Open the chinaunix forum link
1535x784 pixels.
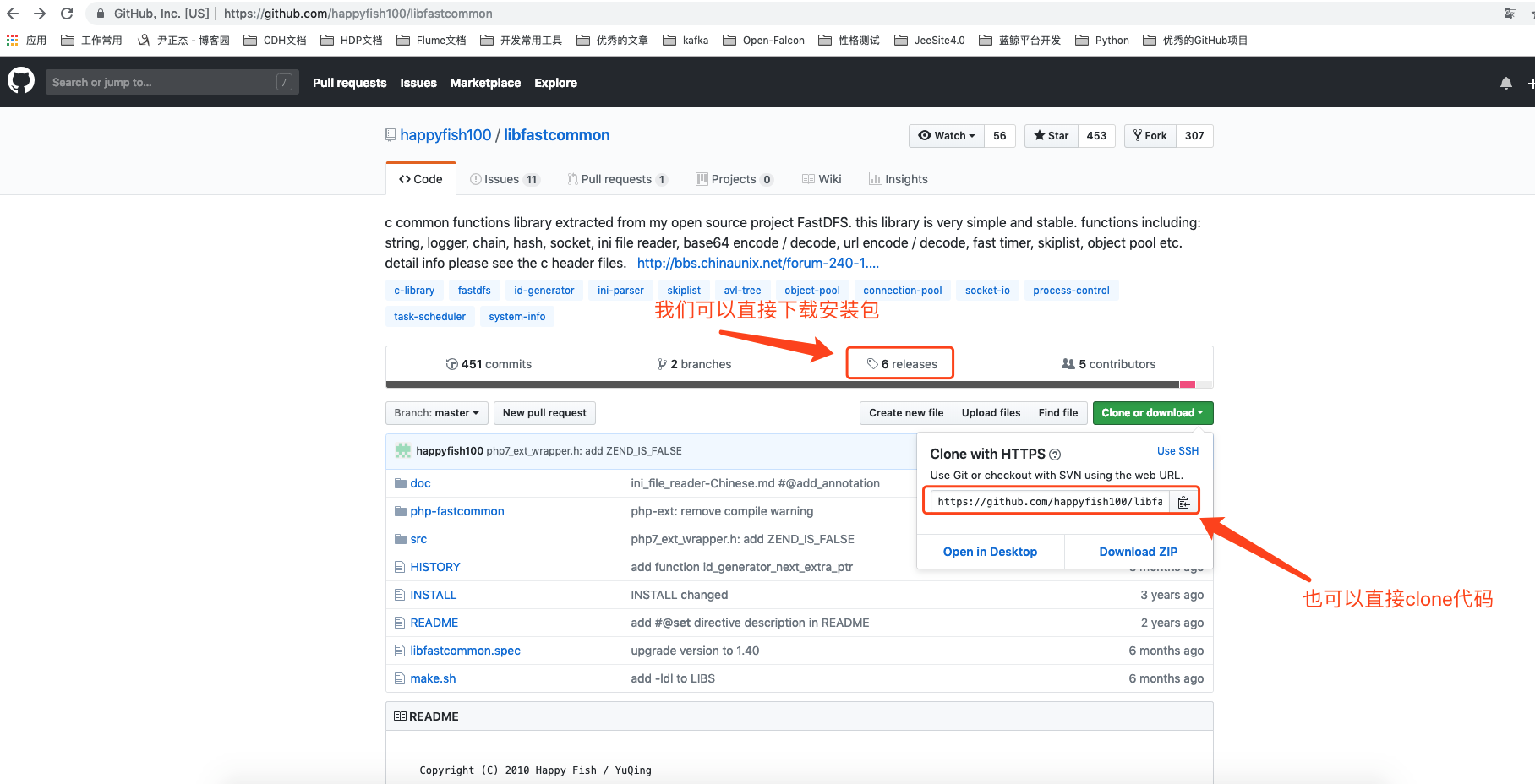(x=757, y=263)
